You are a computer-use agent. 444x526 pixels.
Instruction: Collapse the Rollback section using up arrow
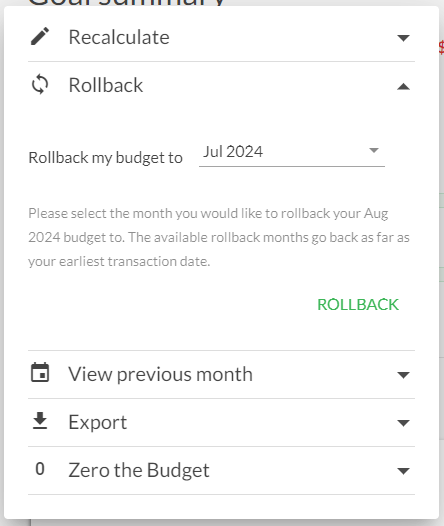403,87
